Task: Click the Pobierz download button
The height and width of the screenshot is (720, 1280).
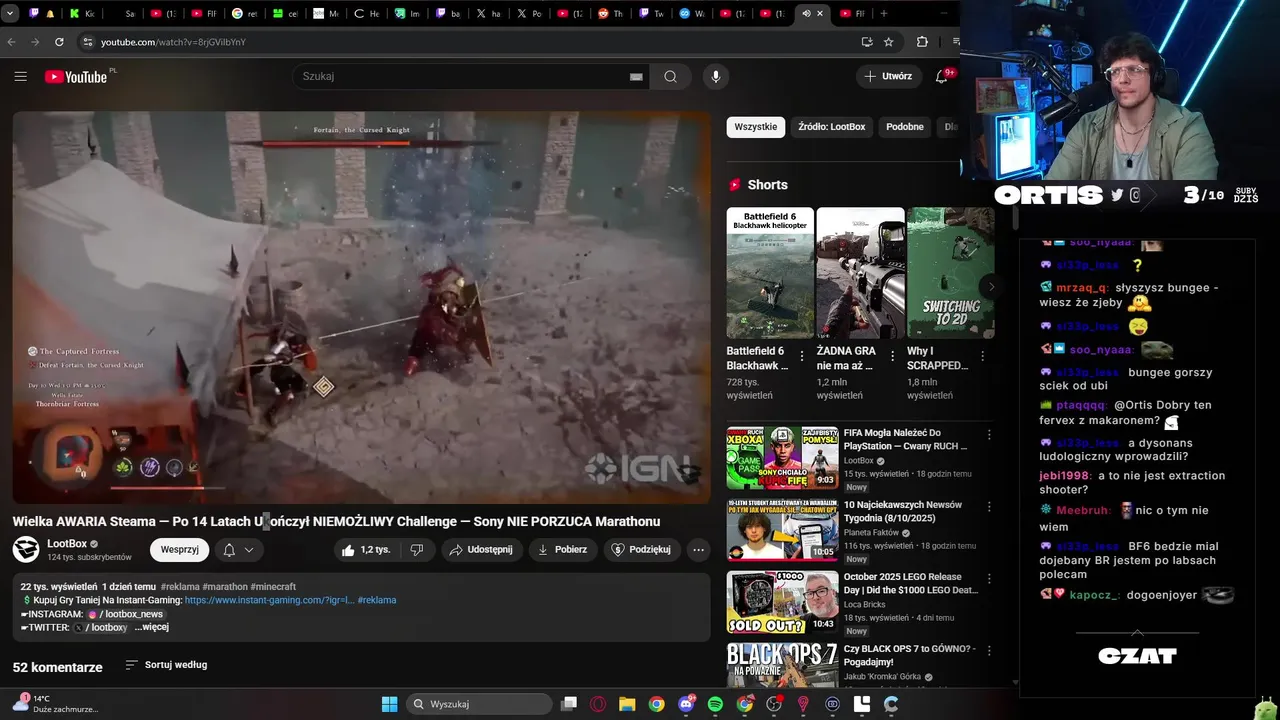Action: click(562, 550)
